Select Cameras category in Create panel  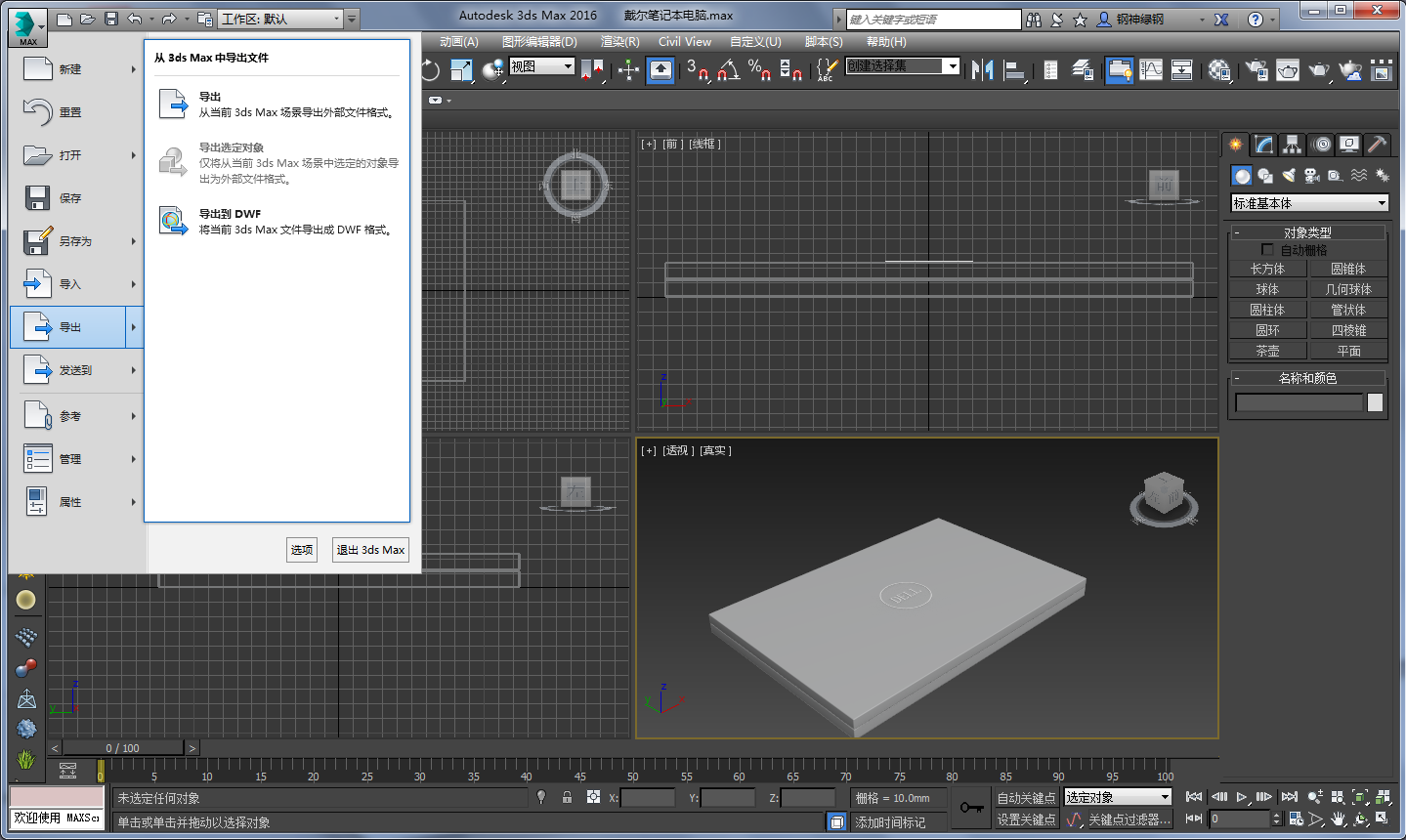pyautogui.click(x=1312, y=176)
